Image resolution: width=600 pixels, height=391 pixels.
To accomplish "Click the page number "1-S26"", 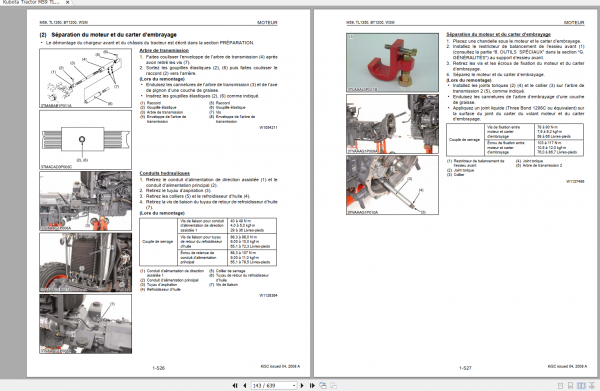I will coord(158,368).
